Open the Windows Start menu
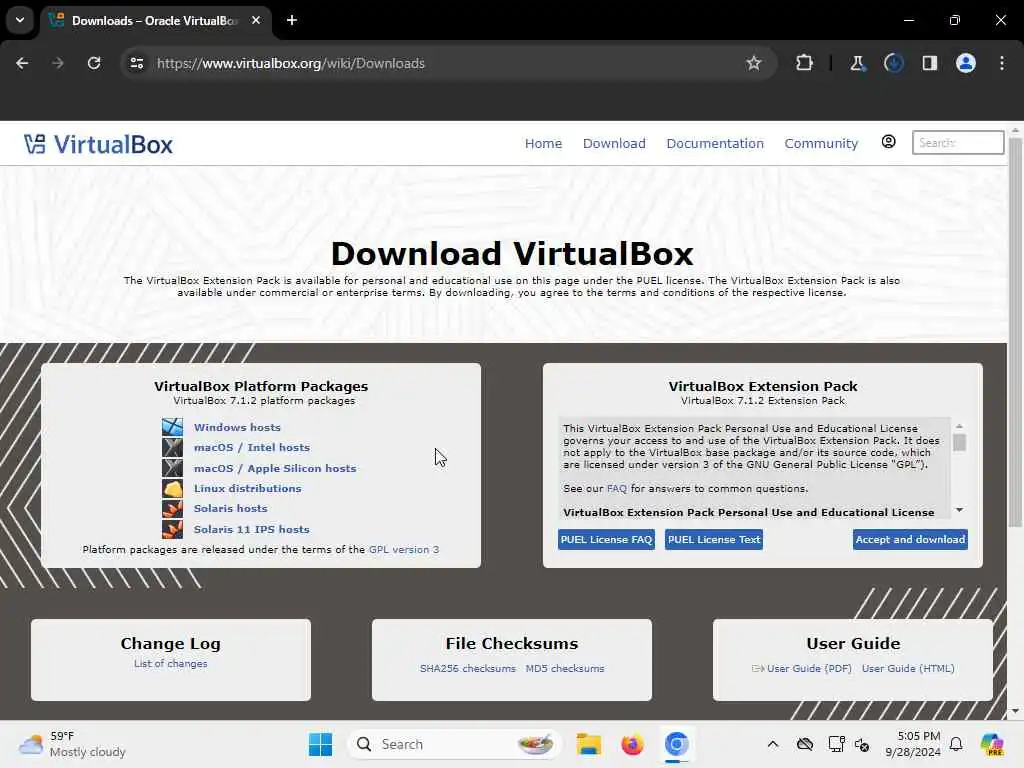The width and height of the screenshot is (1024, 768). [320, 744]
